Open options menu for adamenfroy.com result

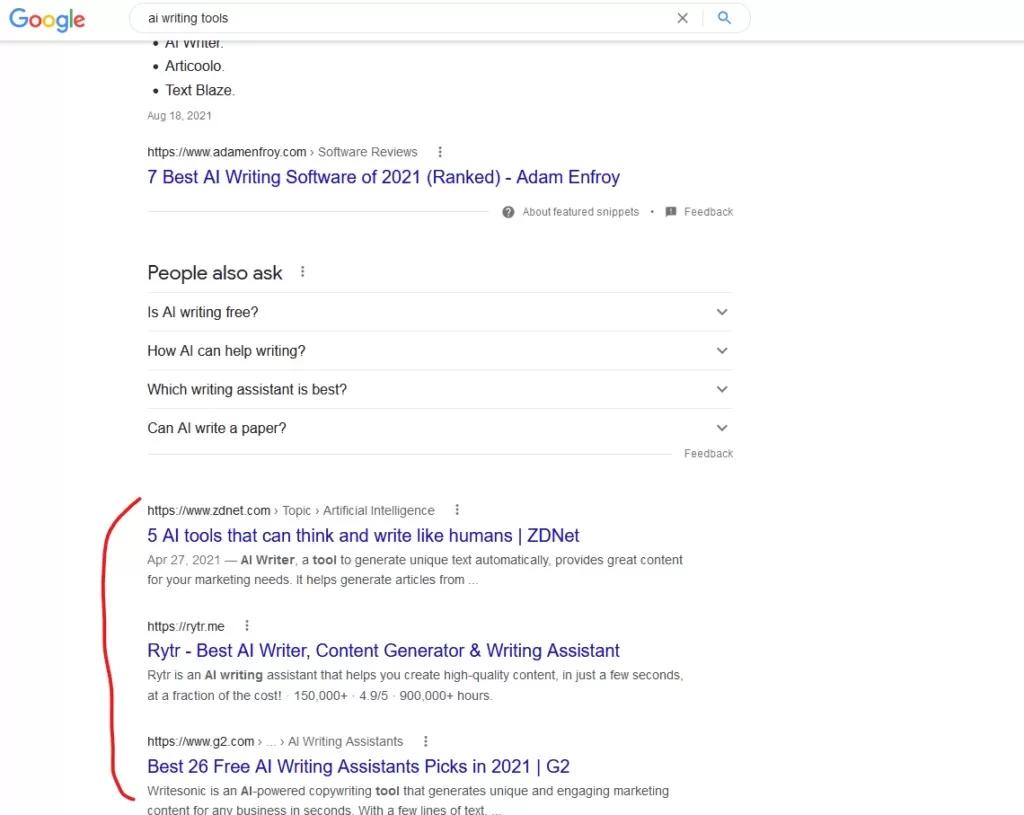click(x=440, y=152)
